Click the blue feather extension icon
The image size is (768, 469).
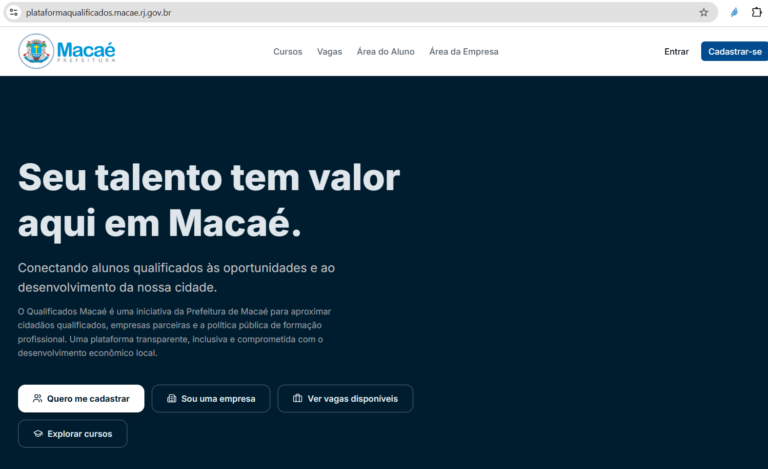734,13
